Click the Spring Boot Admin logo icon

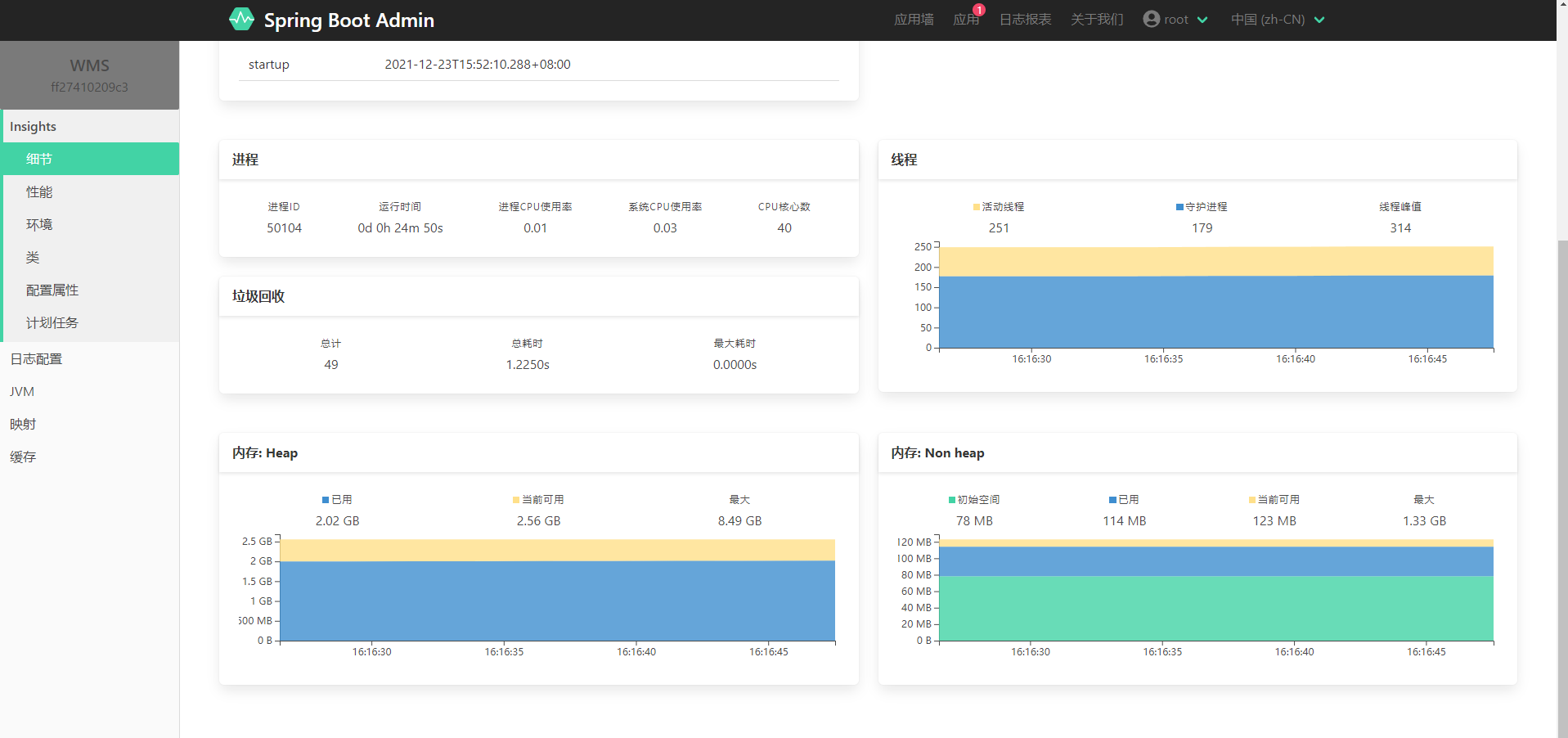(x=241, y=19)
